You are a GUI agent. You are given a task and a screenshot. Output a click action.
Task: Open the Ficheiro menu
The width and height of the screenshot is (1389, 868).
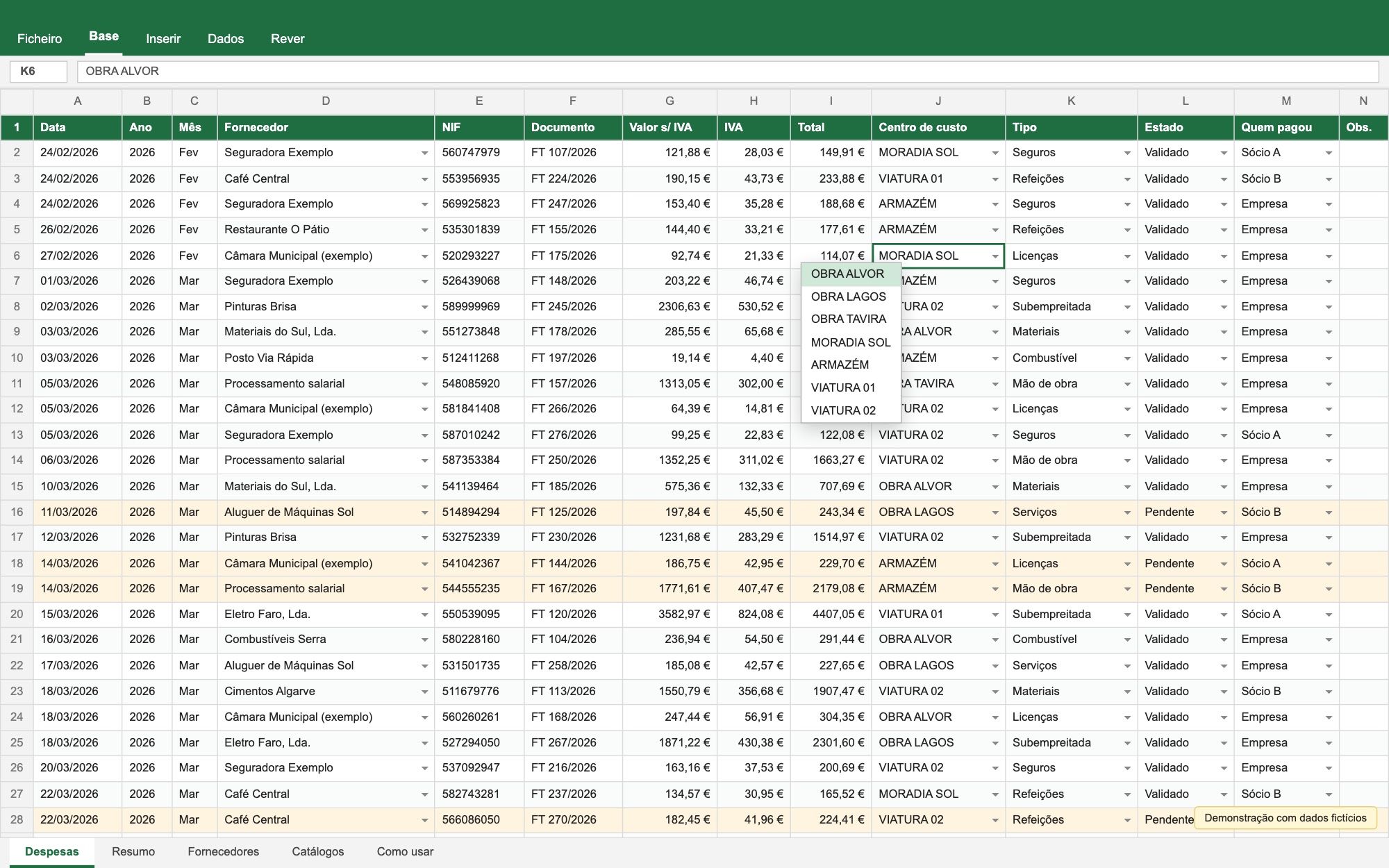click(40, 39)
